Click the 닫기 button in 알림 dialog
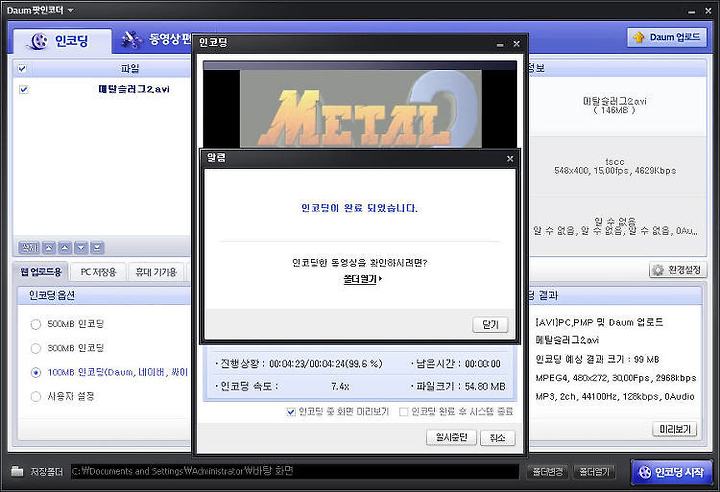720x492 pixels. [x=490, y=325]
